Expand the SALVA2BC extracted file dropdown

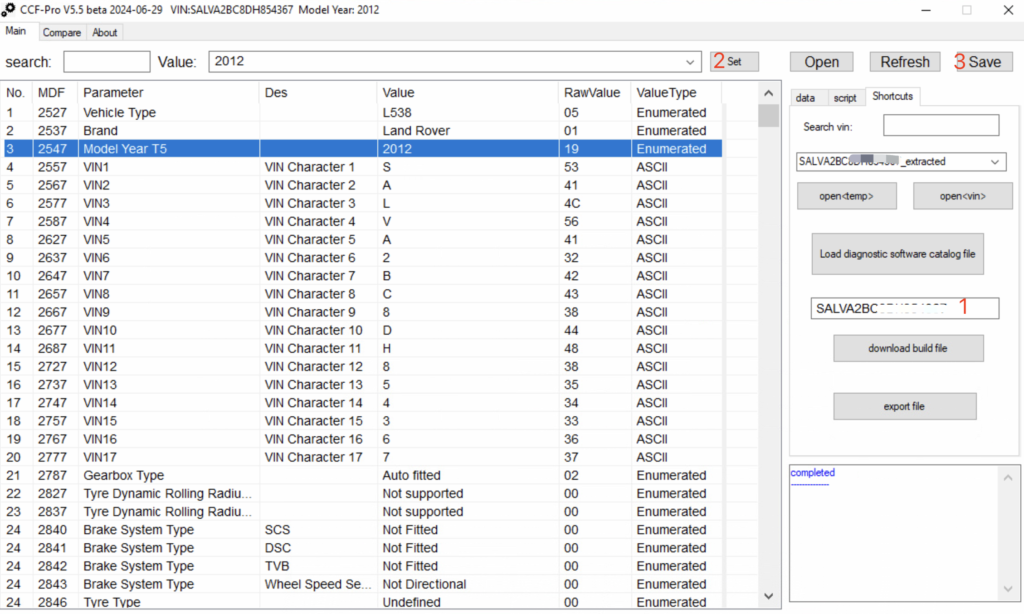(x=995, y=161)
